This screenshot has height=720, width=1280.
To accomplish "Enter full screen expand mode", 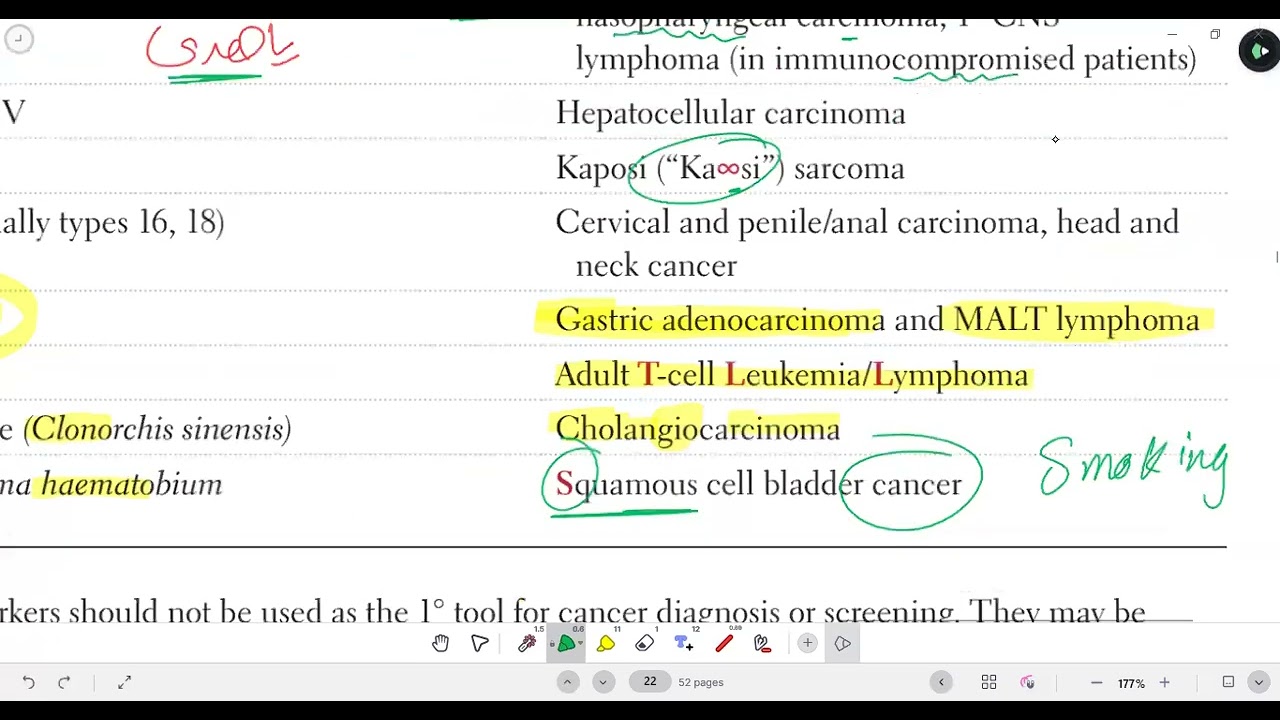I will point(124,682).
